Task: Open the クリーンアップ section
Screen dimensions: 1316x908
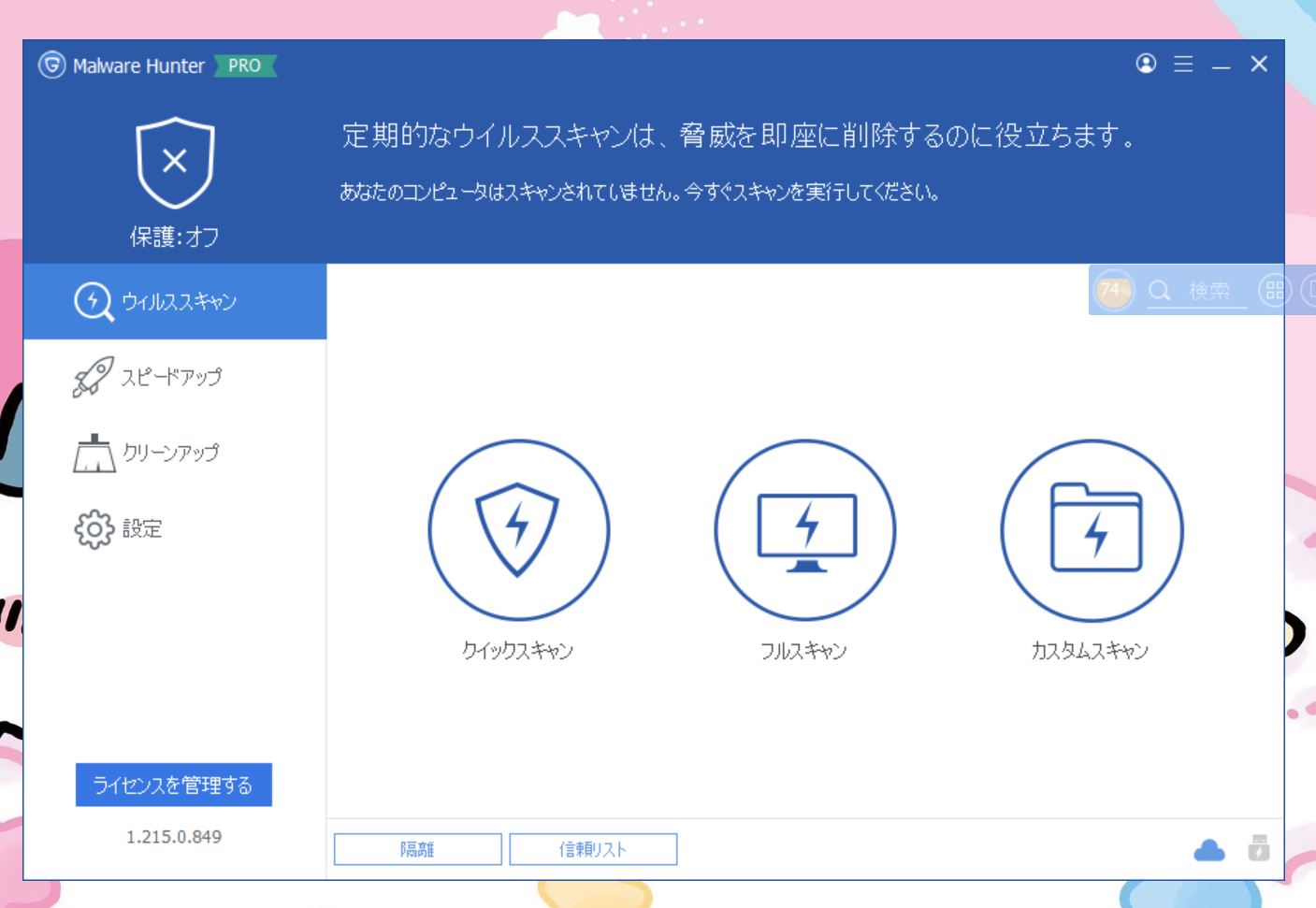Action: [175, 453]
